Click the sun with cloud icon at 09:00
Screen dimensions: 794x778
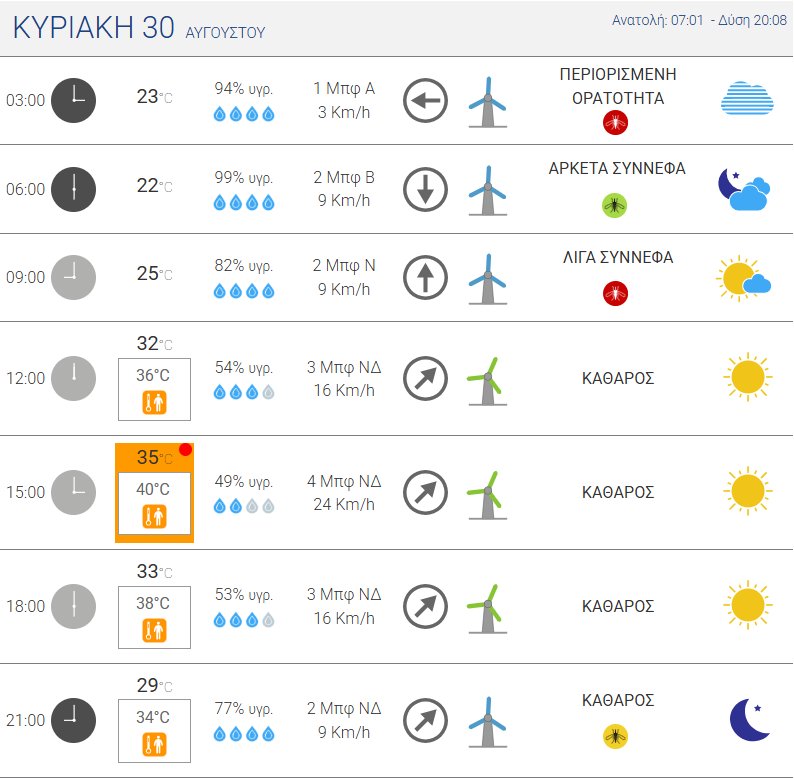click(x=743, y=278)
